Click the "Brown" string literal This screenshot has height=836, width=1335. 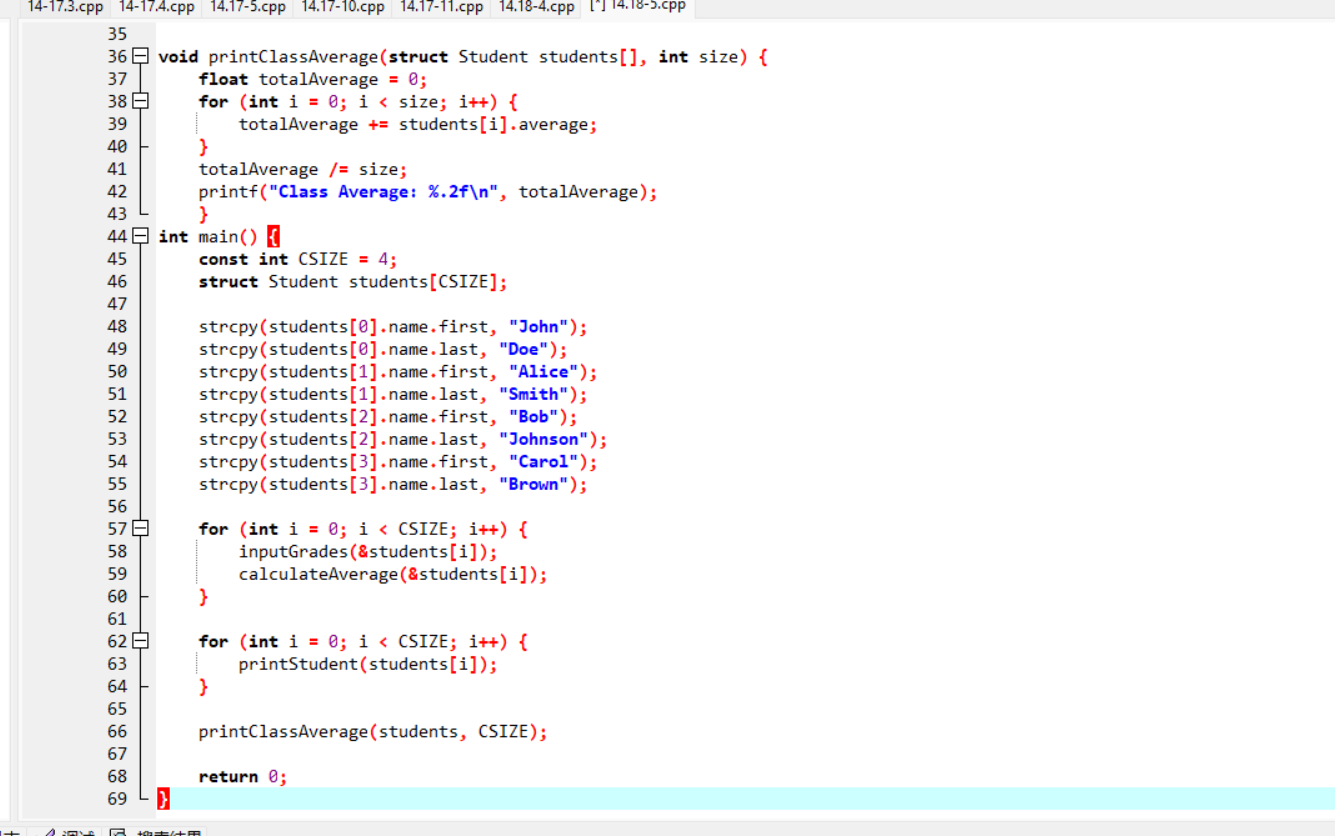click(x=533, y=484)
